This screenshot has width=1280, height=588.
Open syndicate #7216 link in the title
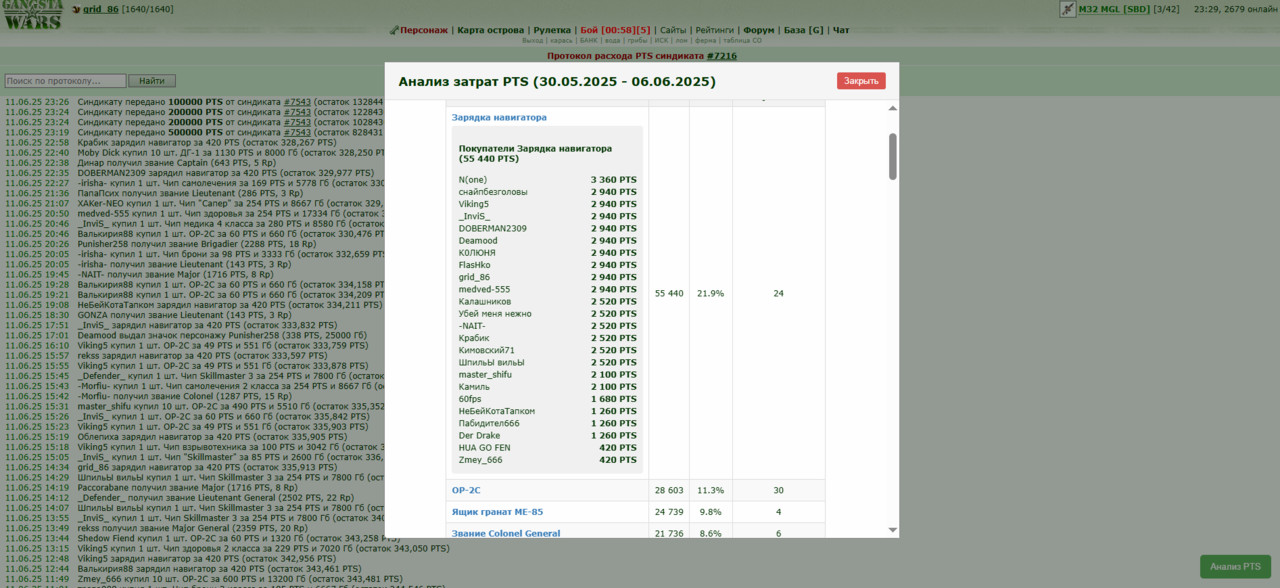[722, 56]
